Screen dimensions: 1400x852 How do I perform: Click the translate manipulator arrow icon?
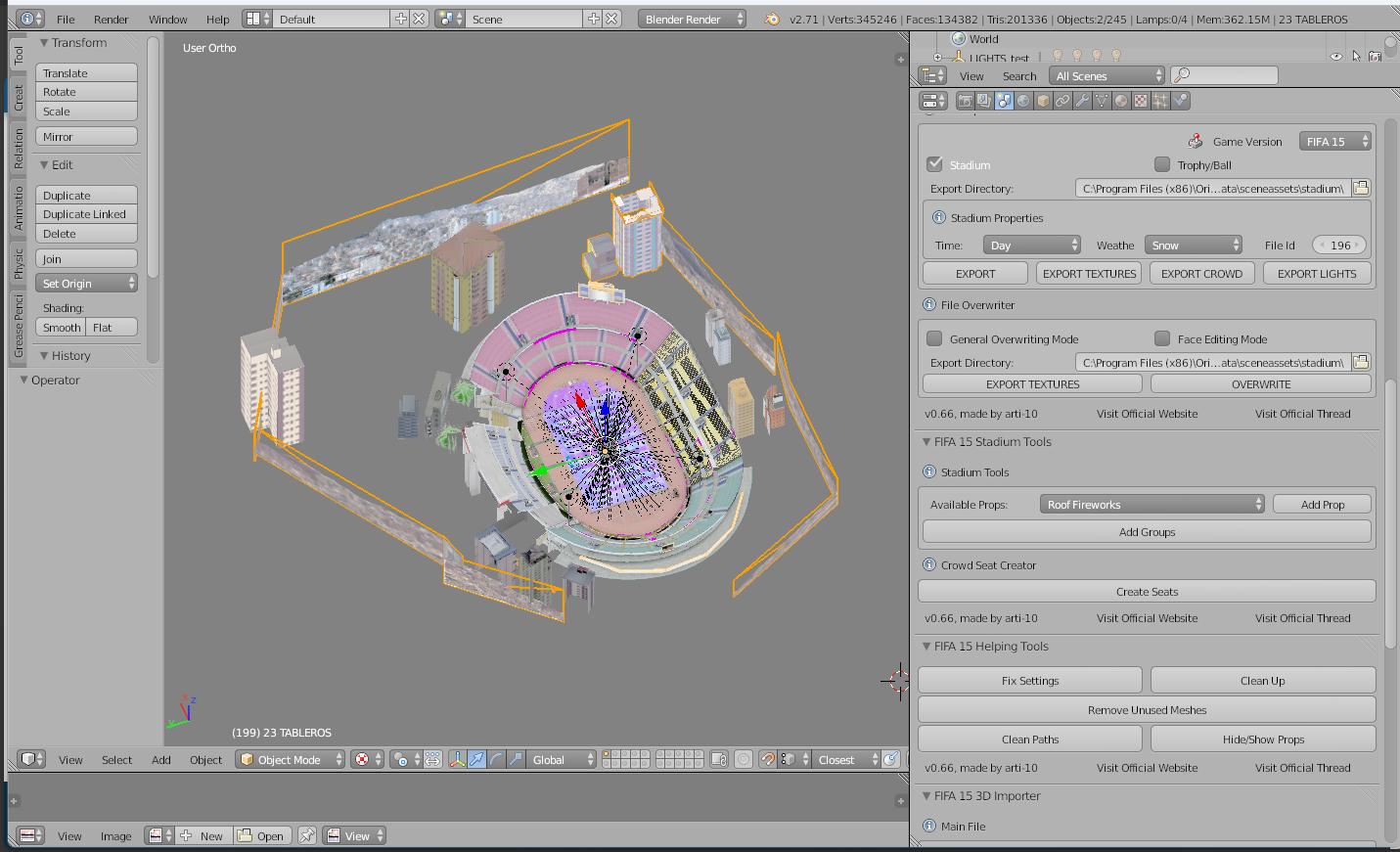(x=477, y=759)
